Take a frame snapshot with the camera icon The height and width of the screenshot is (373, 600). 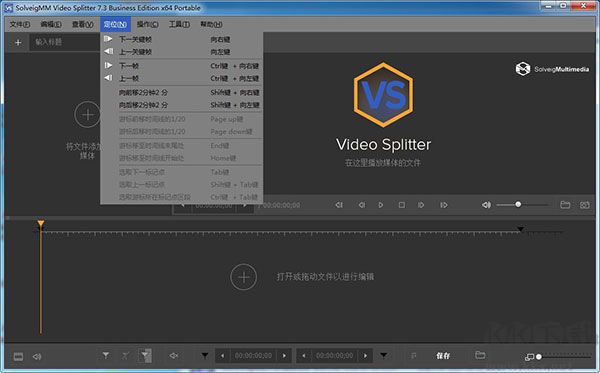[585, 205]
